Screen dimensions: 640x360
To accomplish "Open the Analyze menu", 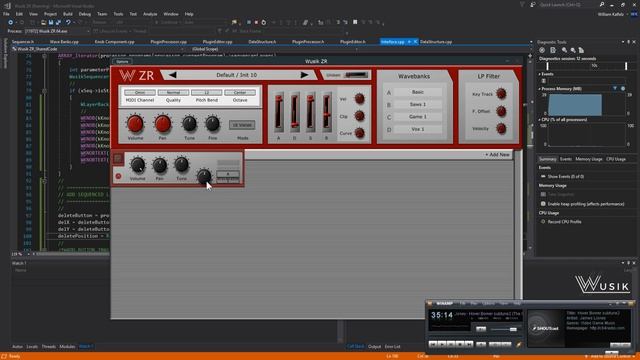I will click(x=150, y=14).
